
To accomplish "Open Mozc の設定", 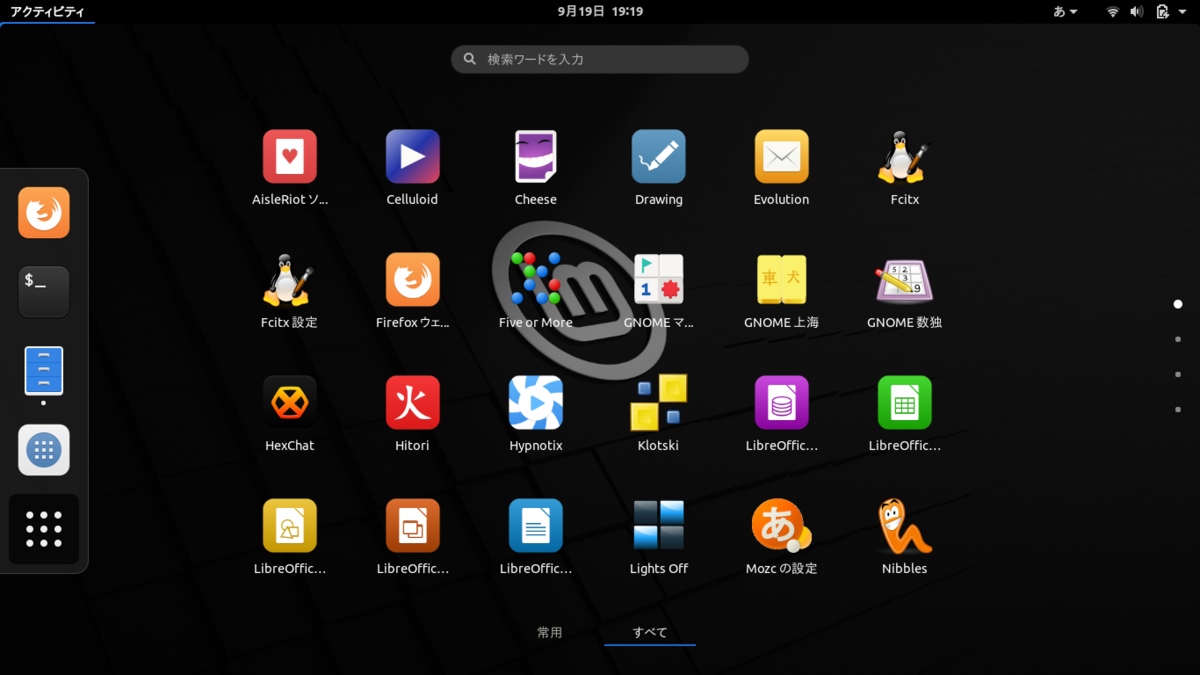I will pyautogui.click(x=781, y=526).
